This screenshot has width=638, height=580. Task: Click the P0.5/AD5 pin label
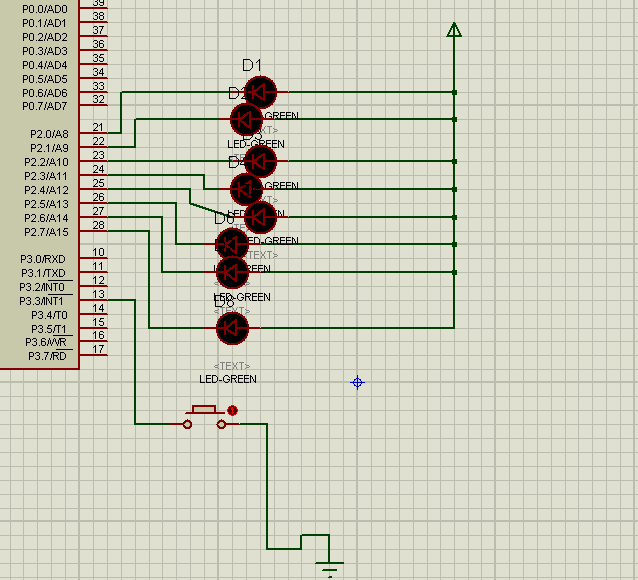(45, 79)
